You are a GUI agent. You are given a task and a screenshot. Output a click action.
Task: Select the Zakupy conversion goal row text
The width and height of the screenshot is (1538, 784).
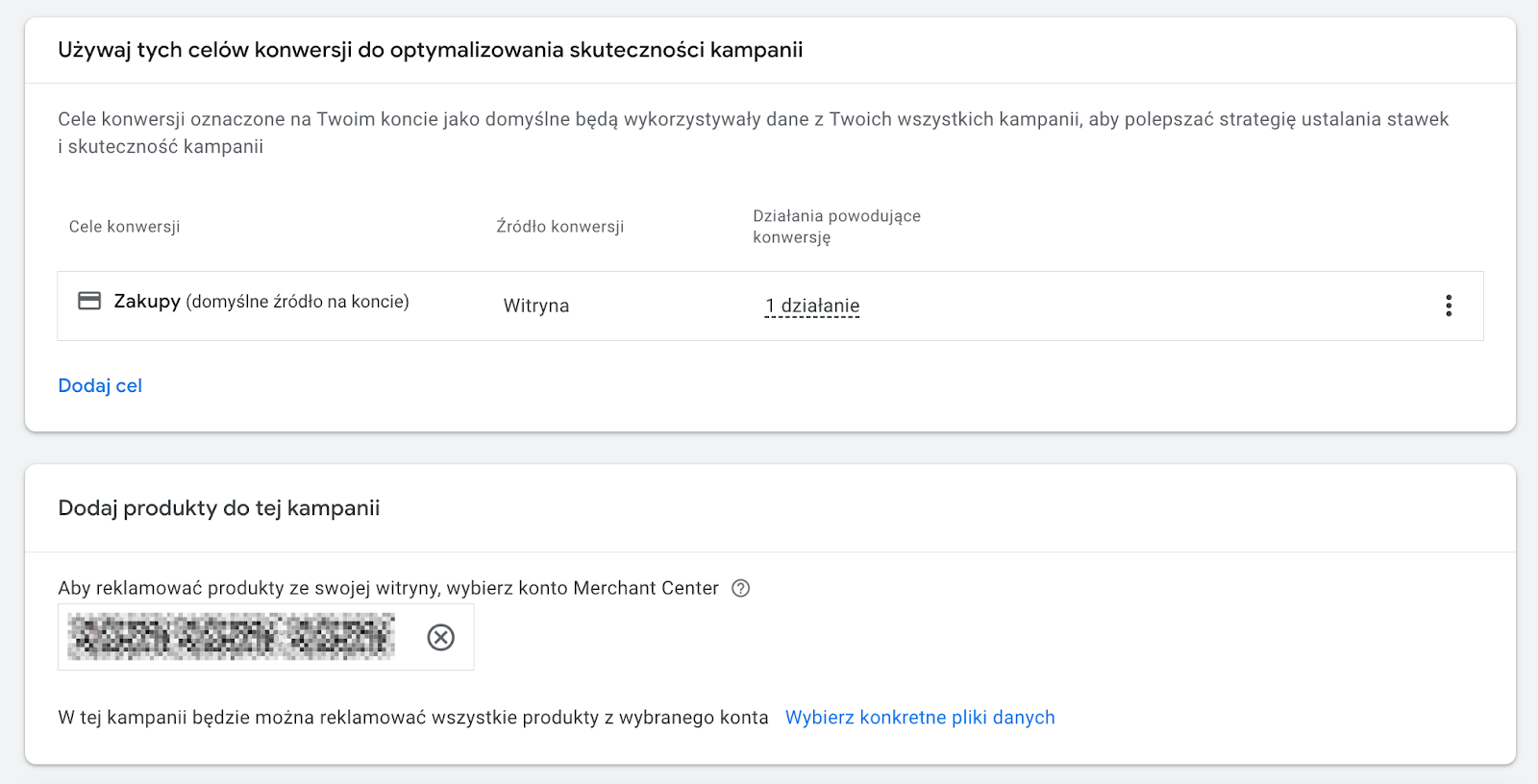point(261,302)
